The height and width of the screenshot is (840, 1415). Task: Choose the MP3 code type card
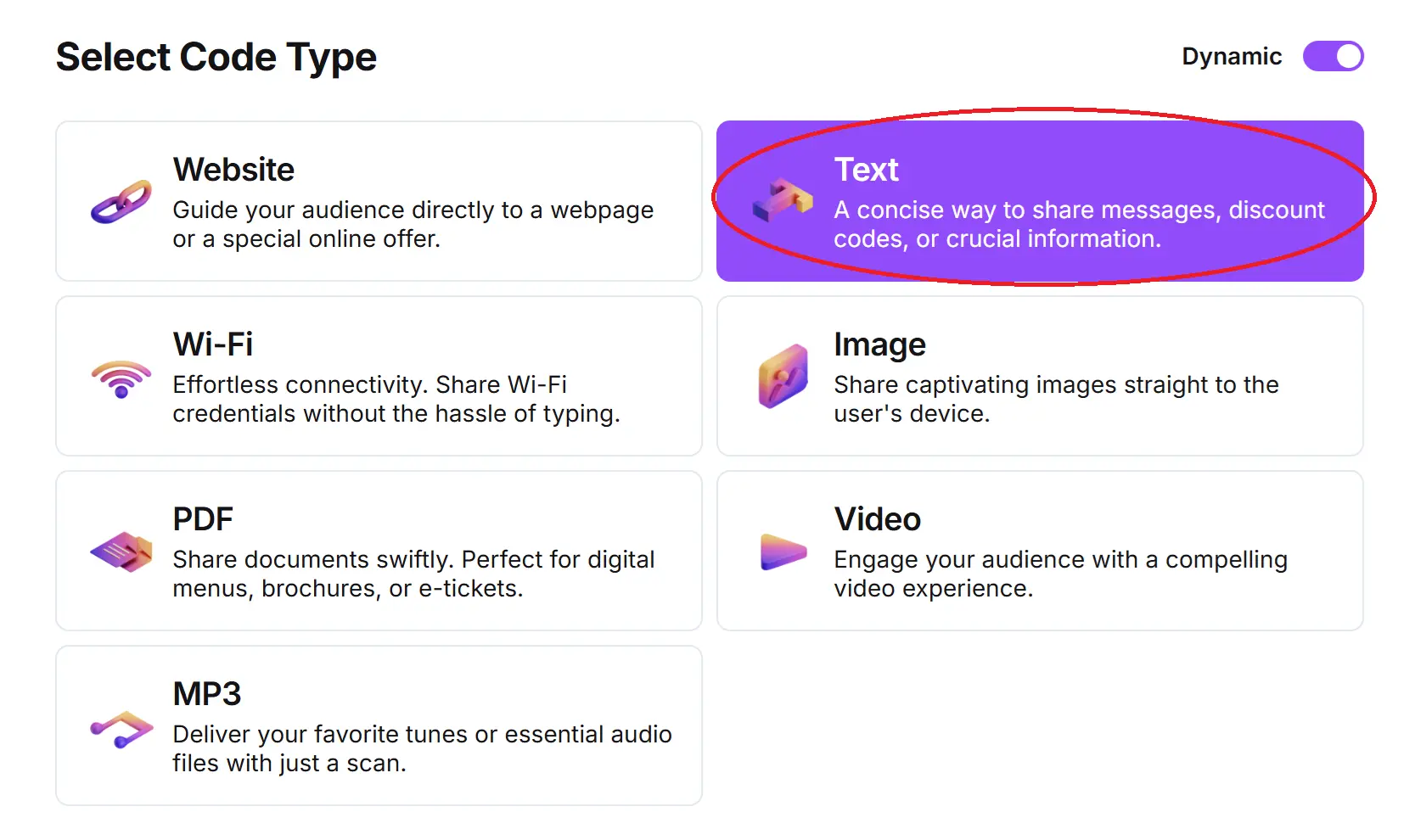point(379,726)
